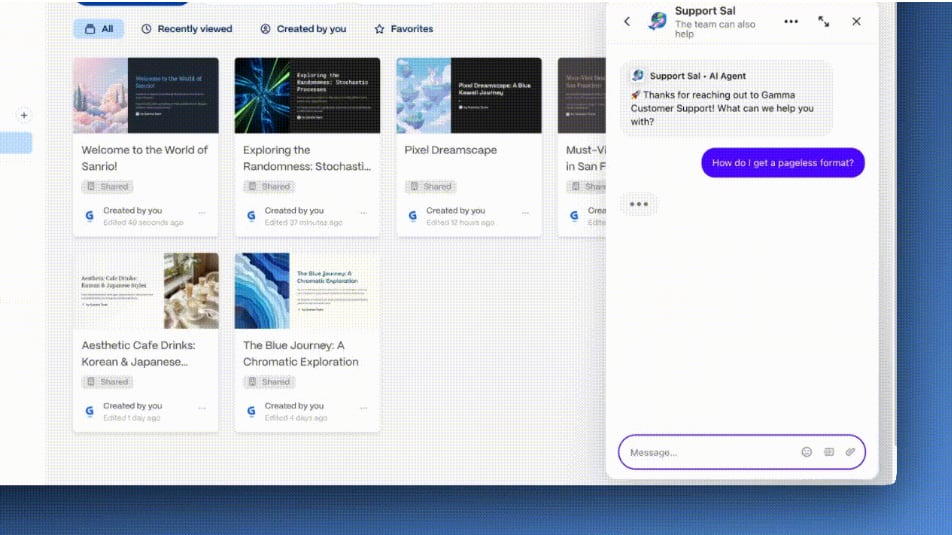Click Shared badge on Sanrio card
This screenshot has height=535, width=952.
[107, 186]
